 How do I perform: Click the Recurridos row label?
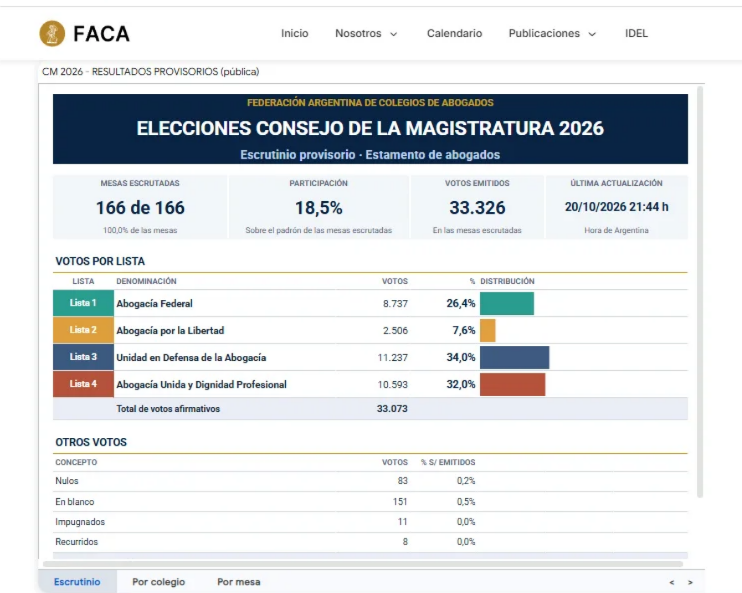click(x=77, y=542)
